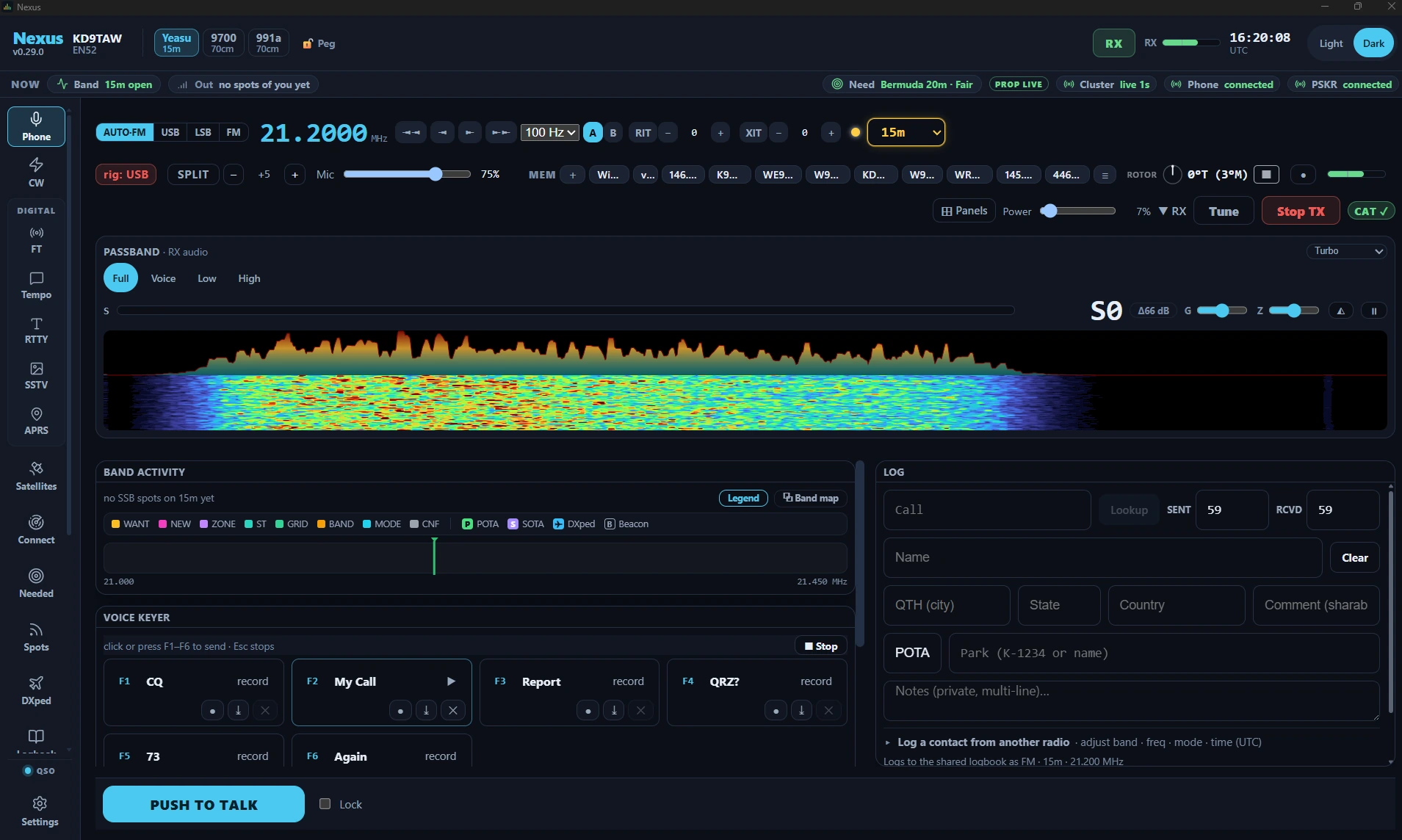Open Settings with the gear icon

(40, 811)
